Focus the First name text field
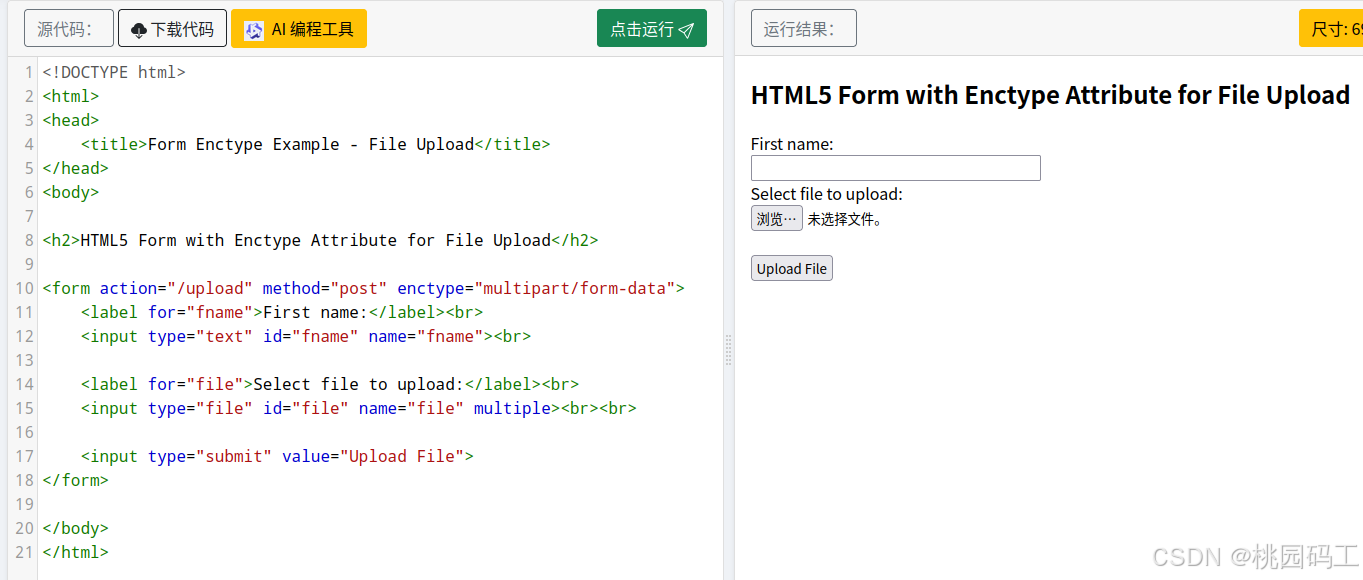 pyautogui.click(x=896, y=168)
